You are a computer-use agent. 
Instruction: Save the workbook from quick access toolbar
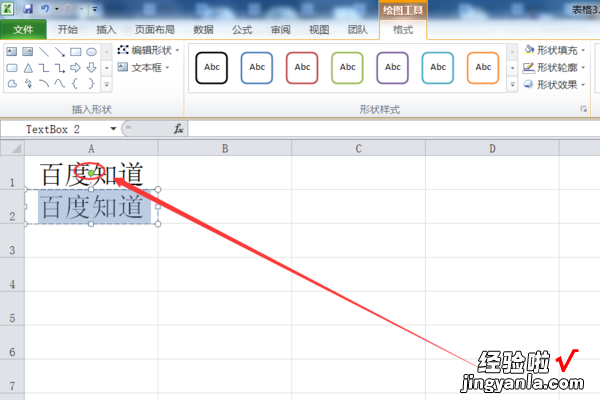click(x=28, y=8)
